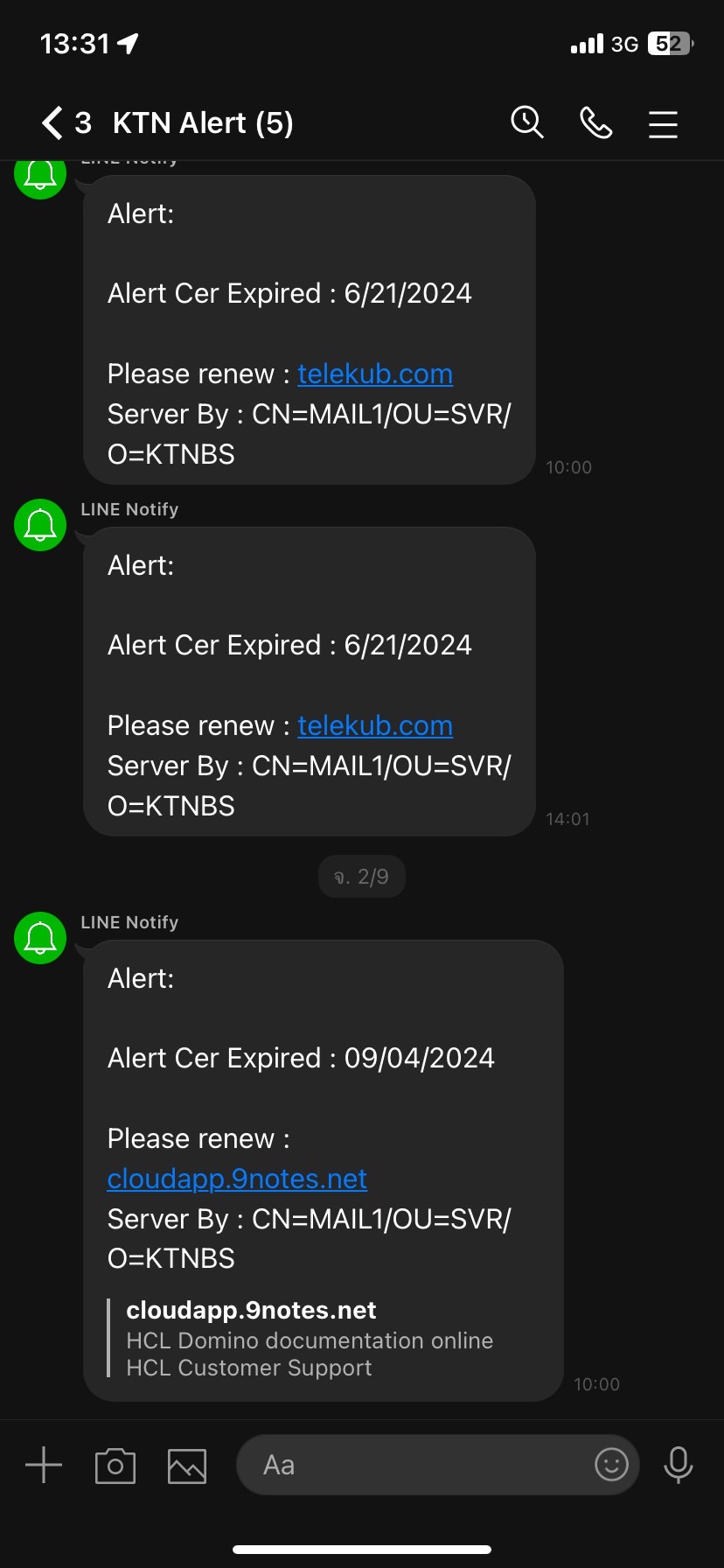Tap LINE Notify bell avatar above 09/04/2024 alert
The image size is (724, 1568).
click(x=40, y=938)
